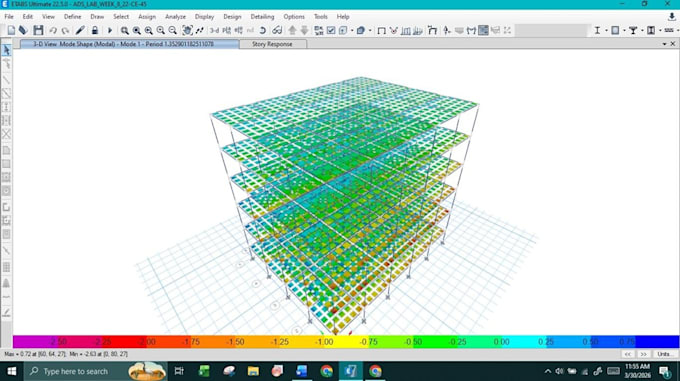The image size is (680, 381).
Task: Open the Steel Frame Design dropdown arrow
Action: pyautogui.click(x=606, y=30)
